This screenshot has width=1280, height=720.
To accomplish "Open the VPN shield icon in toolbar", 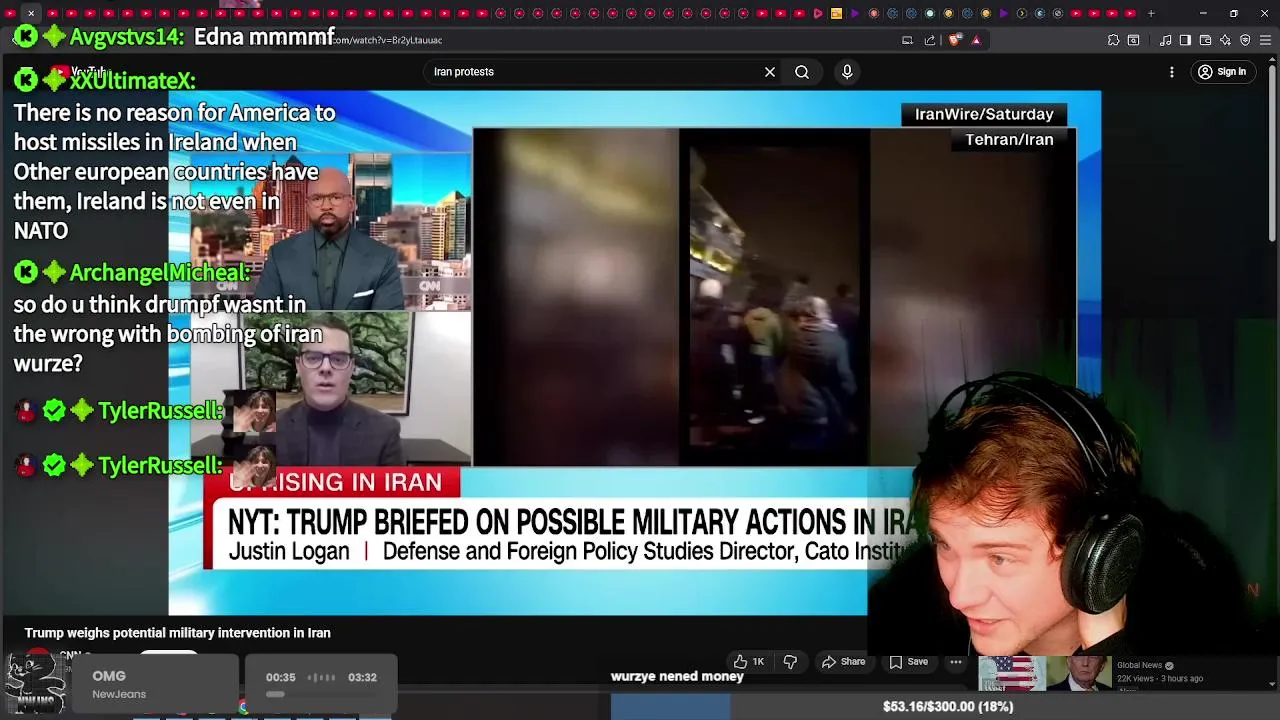I will pos(1245,40).
